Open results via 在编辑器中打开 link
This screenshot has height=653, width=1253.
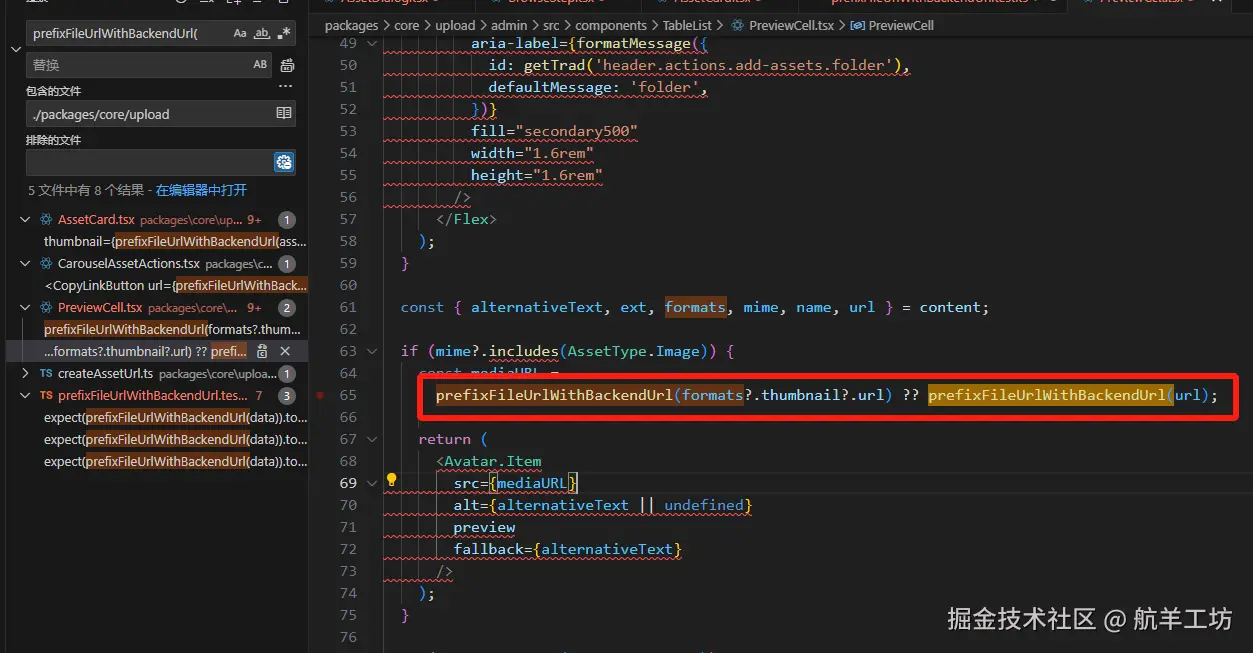point(201,190)
